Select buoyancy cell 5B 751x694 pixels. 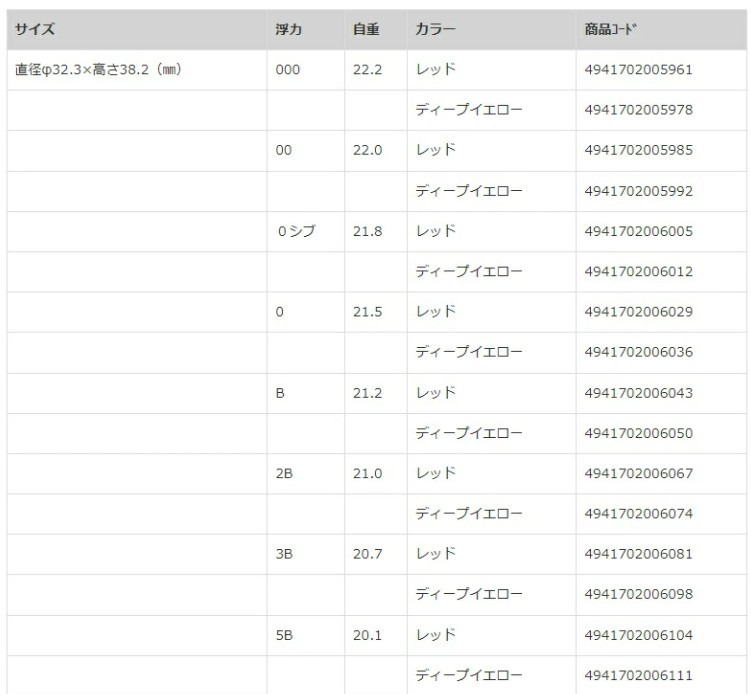284,635
